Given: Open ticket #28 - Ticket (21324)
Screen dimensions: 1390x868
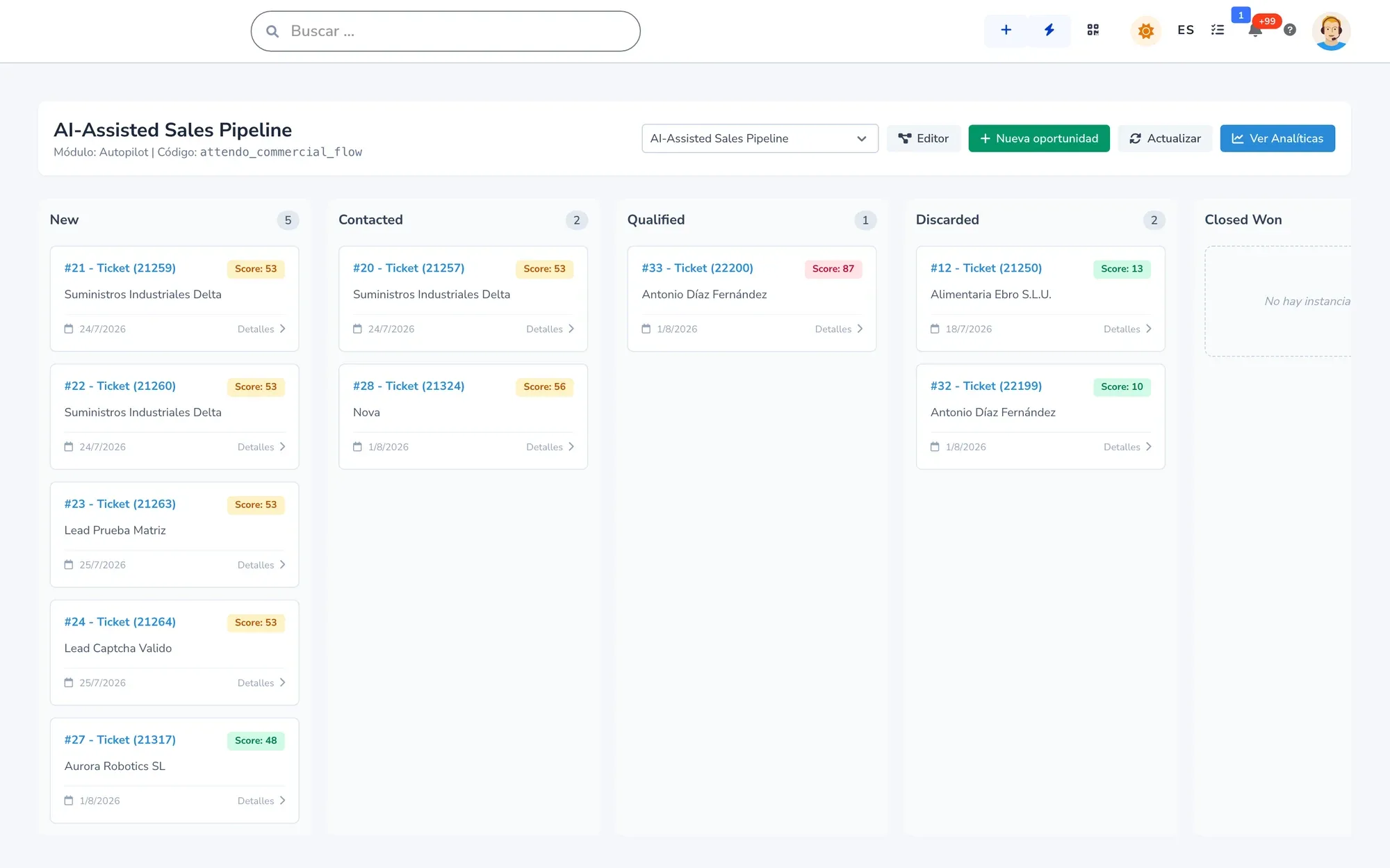Looking at the screenshot, I should tap(409, 386).
